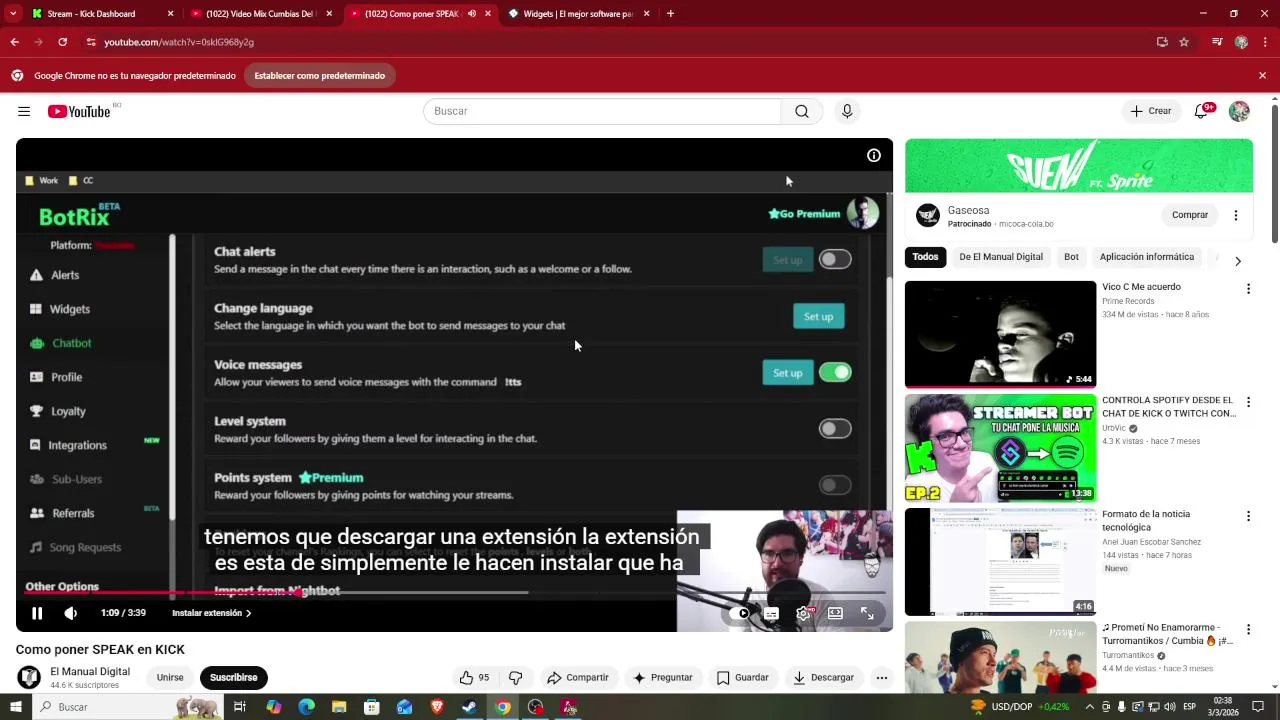This screenshot has height=720, width=1280.
Task: Reload the page in Chrome
Action: pyautogui.click(x=62, y=42)
